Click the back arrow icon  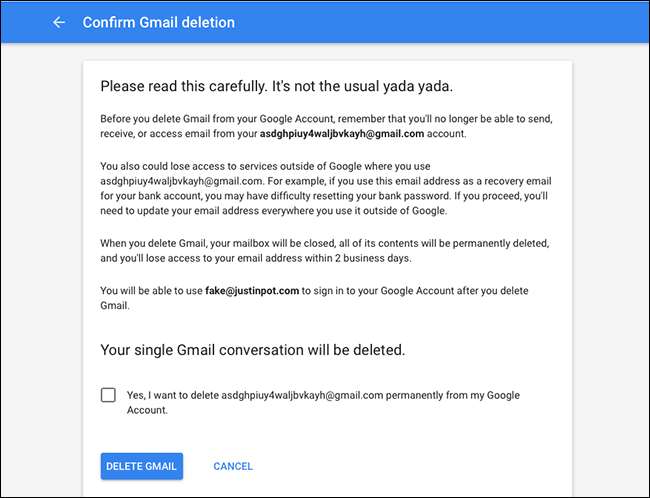[59, 21]
